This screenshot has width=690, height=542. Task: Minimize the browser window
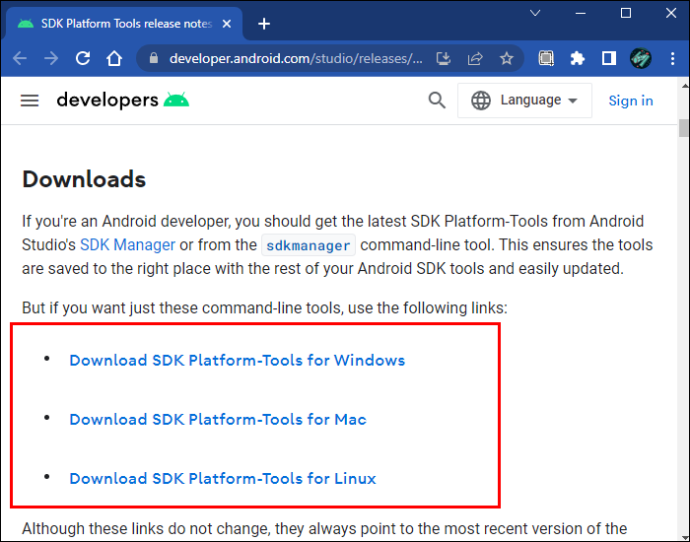580,13
